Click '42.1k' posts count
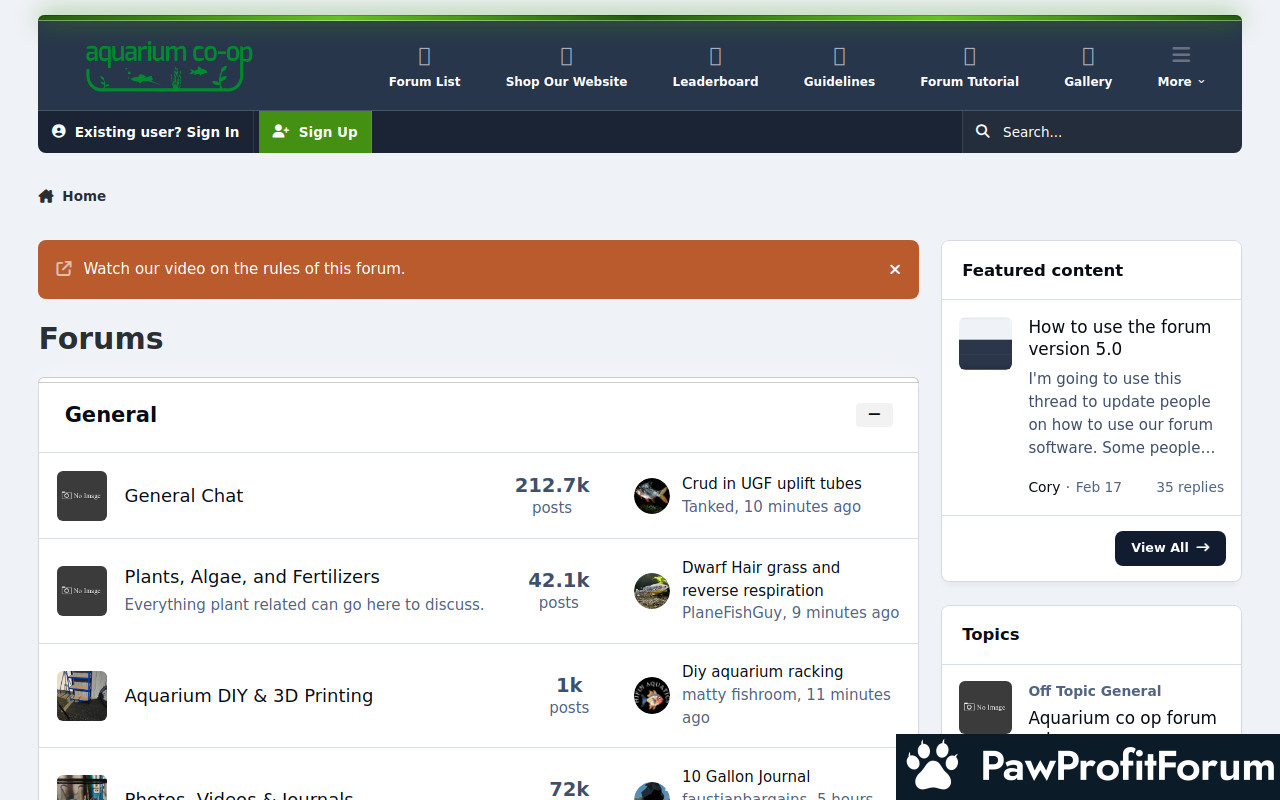 [559, 580]
